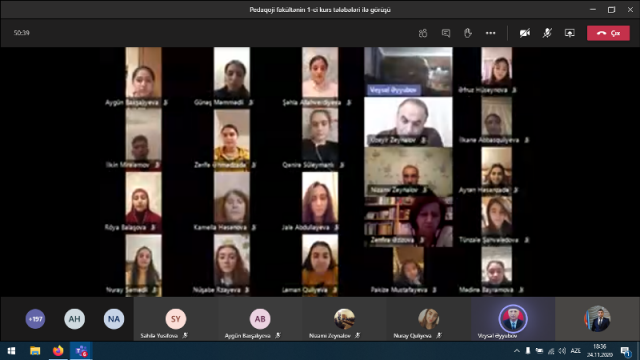Select Sahila Yusifova's SY avatar tile
The height and width of the screenshot is (360, 640).
pyautogui.click(x=176, y=319)
